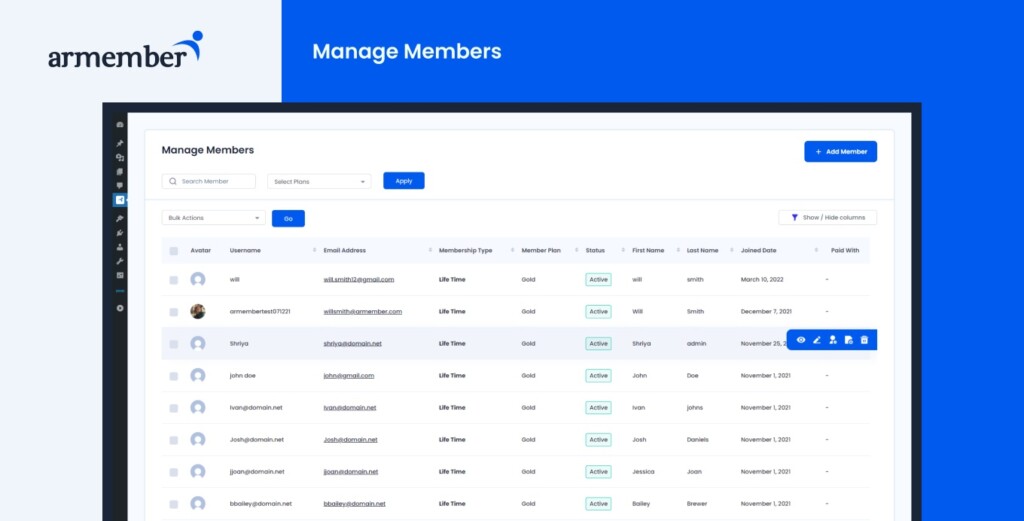
Task: Click the Go button for bulk actions
Action: coord(288,218)
